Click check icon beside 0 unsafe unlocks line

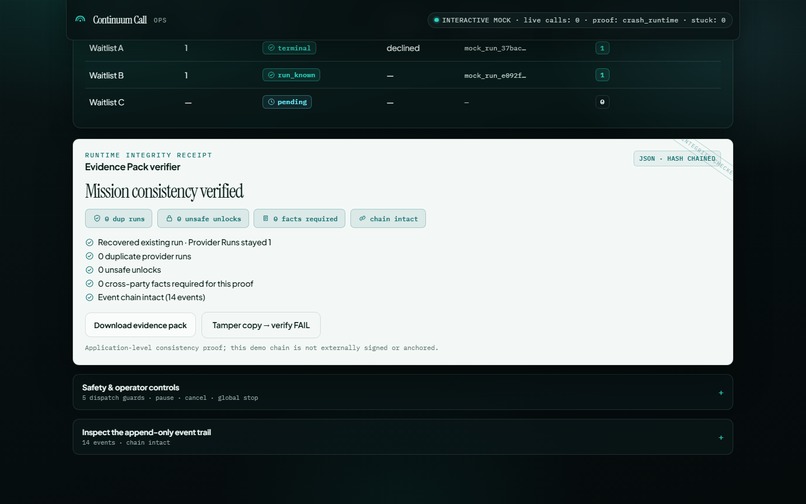pyautogui.click(x=89, y=270)
